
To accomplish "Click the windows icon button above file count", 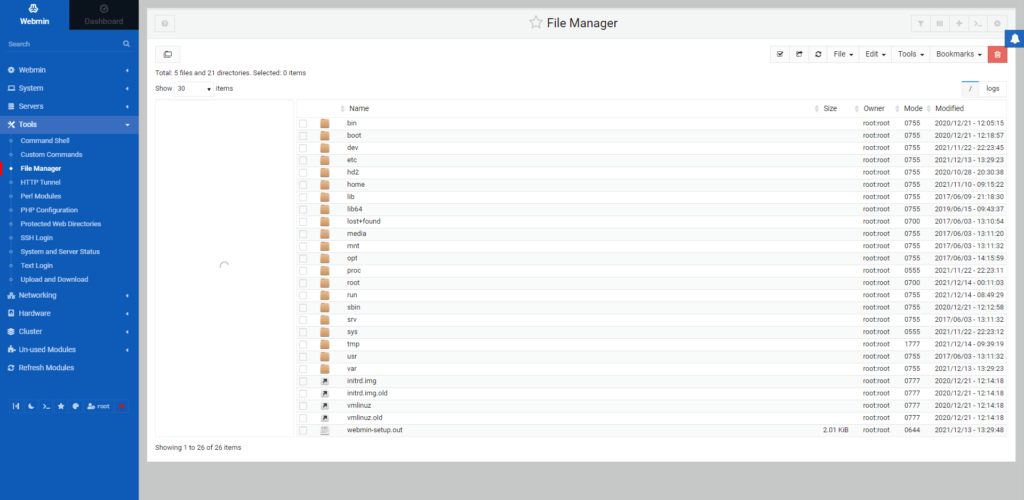I will point(167,55).
